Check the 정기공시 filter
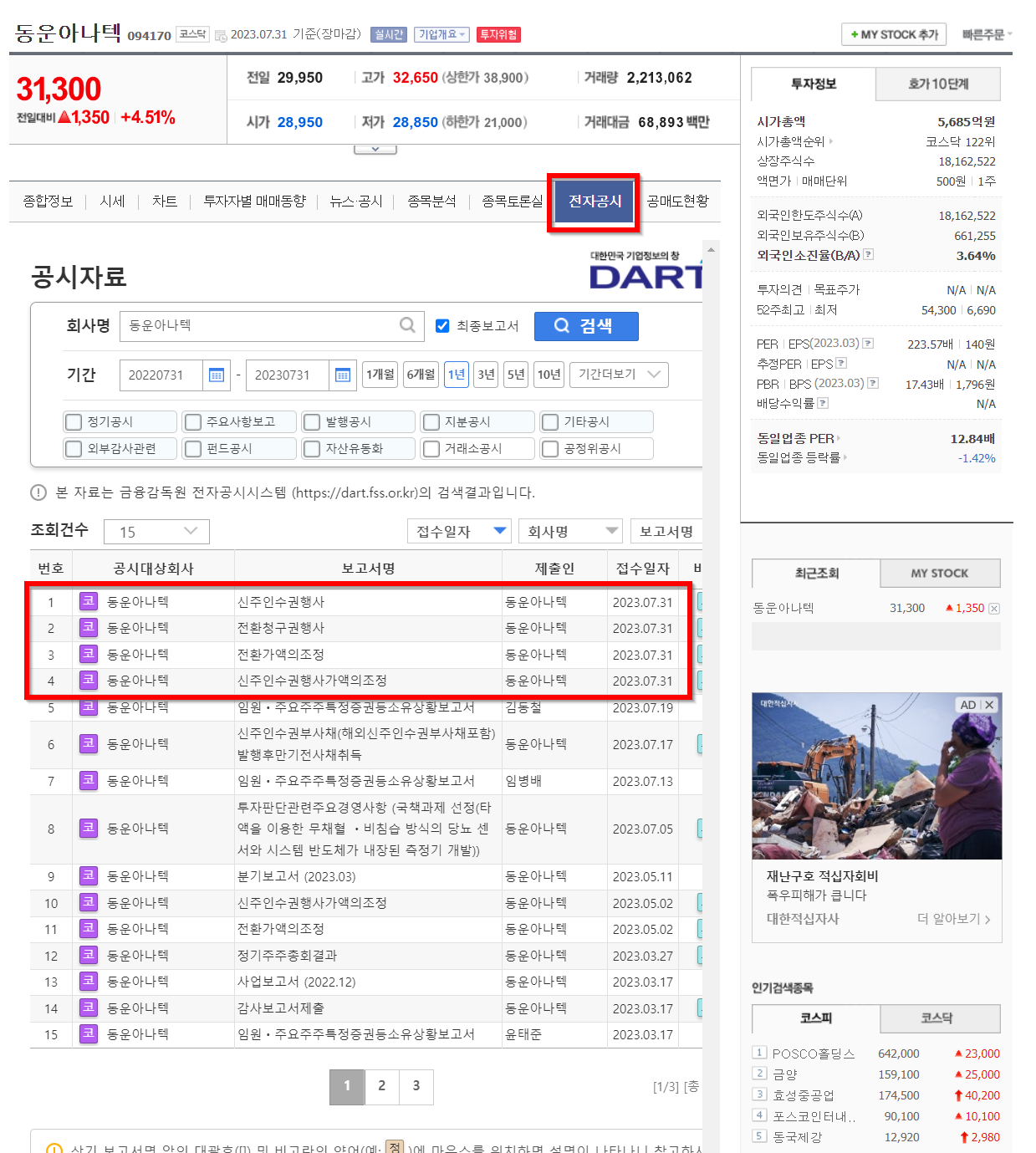 tap(74, 422)
